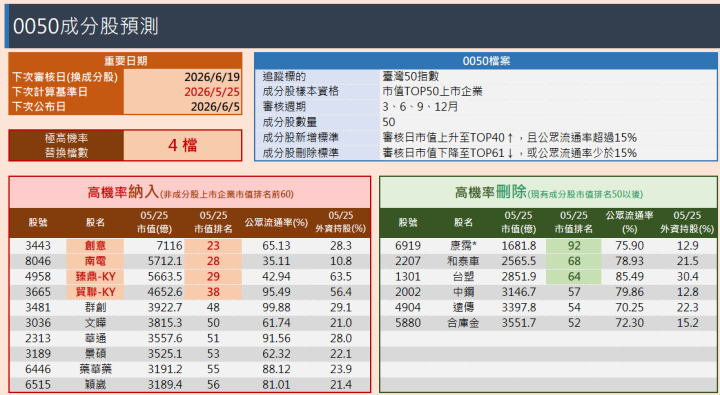Click the stock name 藥華藥
This screenshot has height=395, width=720.
point(95,369)
